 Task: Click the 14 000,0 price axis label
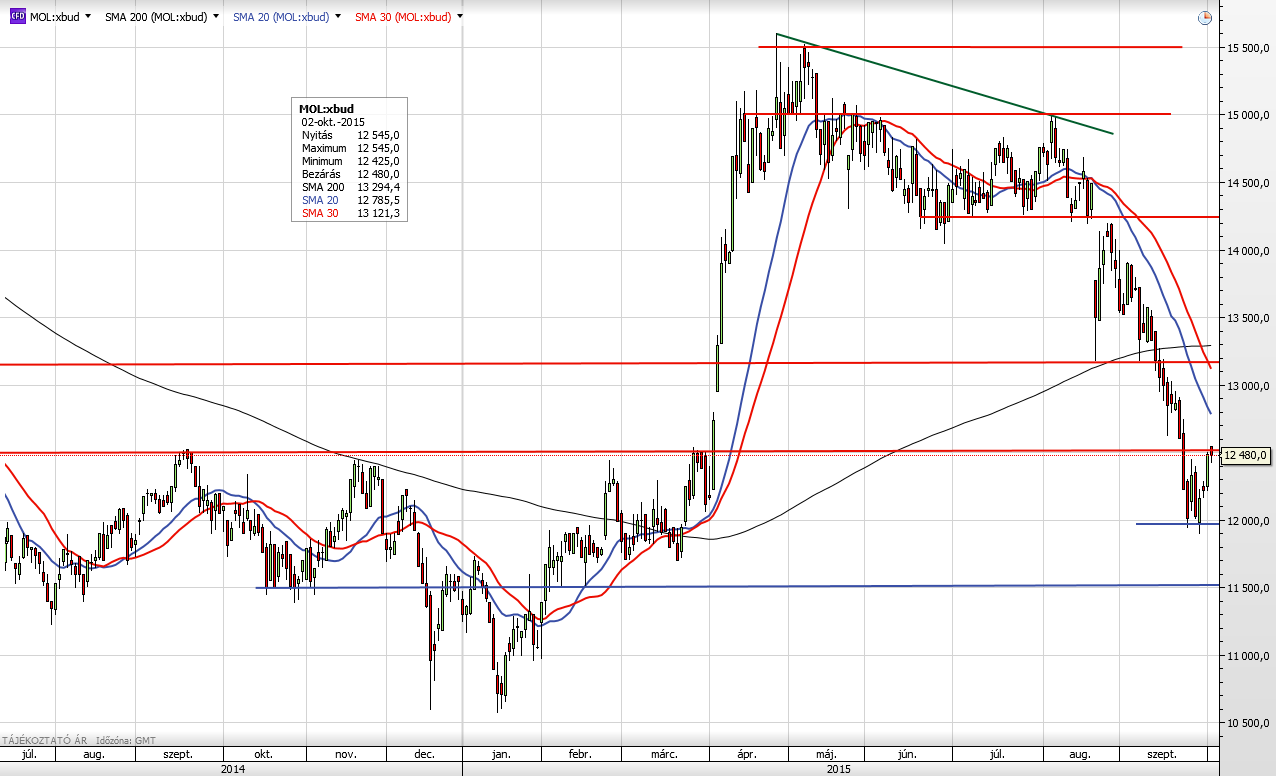coord(1248,251)
